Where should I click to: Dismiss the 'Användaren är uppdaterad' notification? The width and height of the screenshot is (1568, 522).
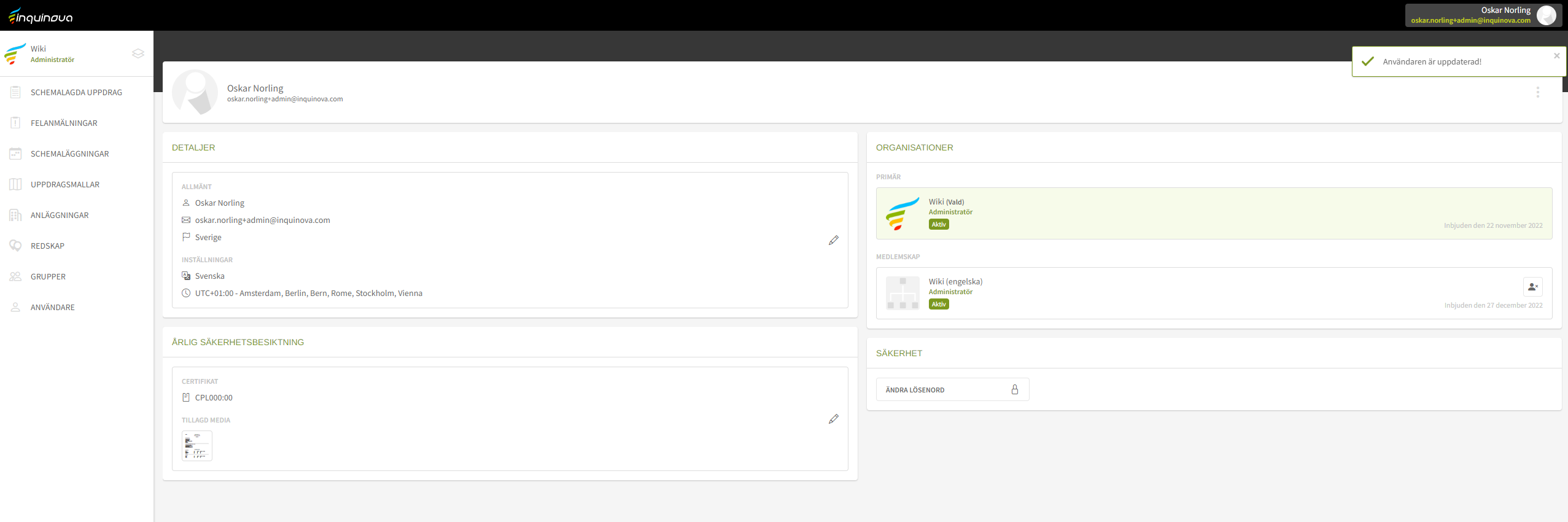coord(1556,56)
